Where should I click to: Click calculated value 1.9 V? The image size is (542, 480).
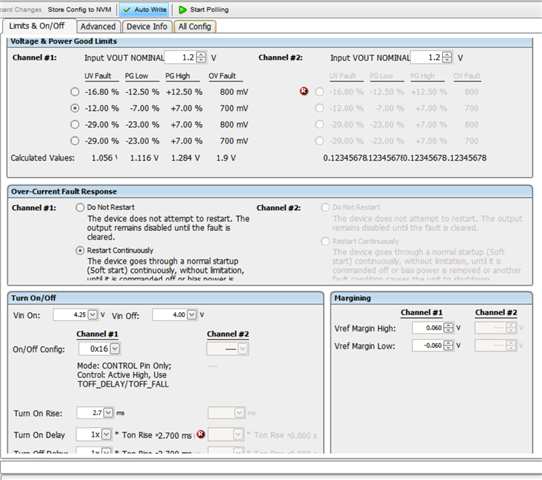226,158
